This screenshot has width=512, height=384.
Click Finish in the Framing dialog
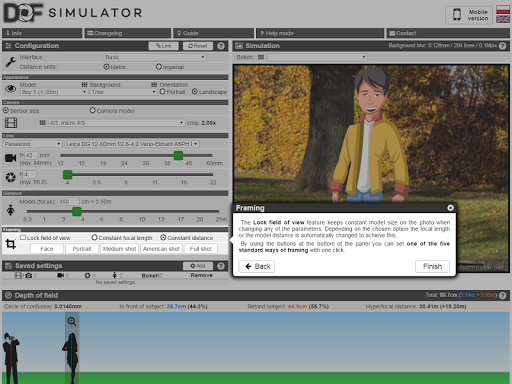coord(432,266)
